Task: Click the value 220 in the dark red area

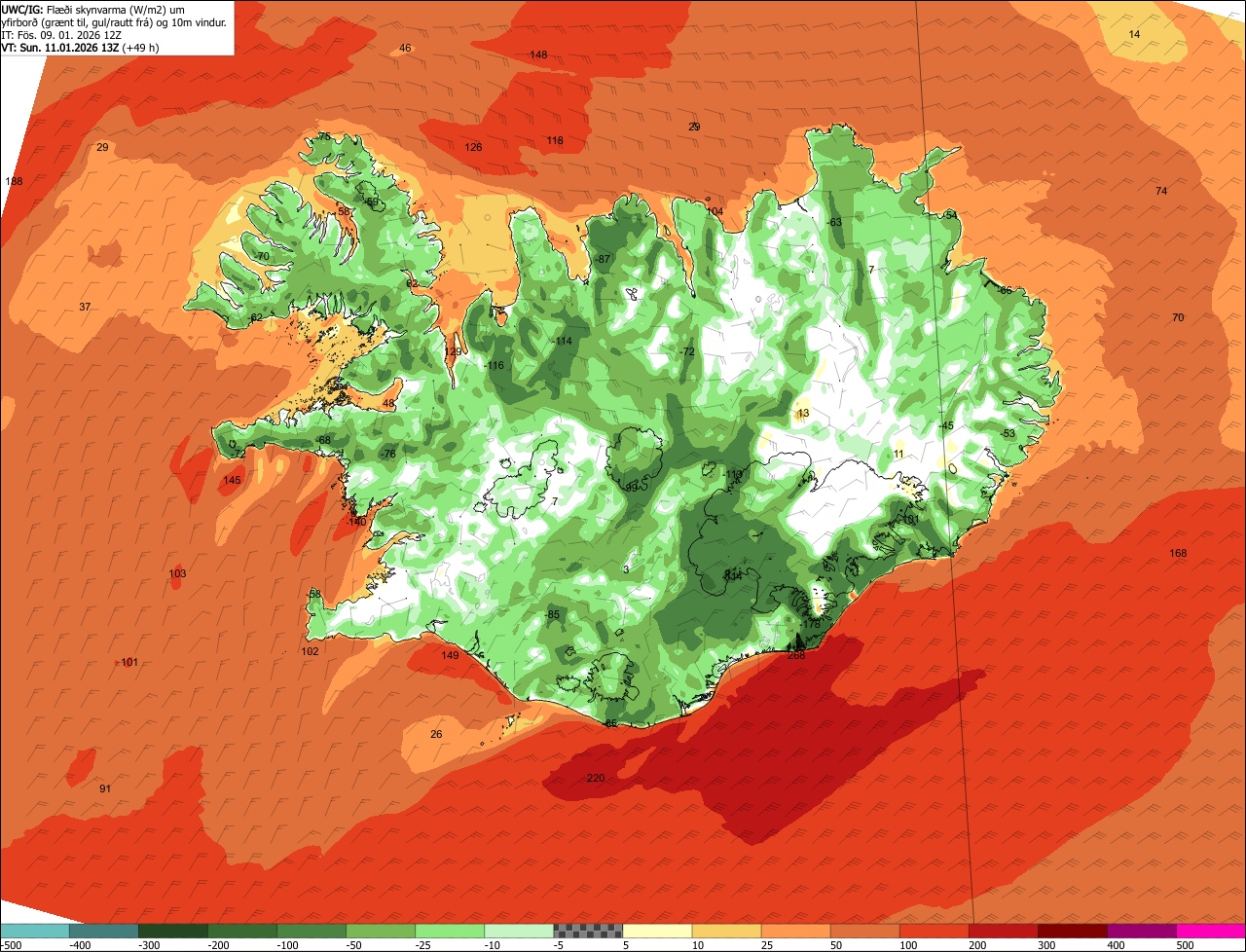Action: pos(596,778)
